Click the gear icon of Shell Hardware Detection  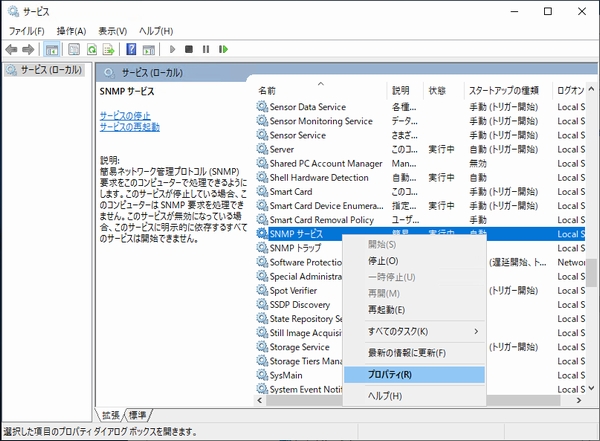coord(262,177)
